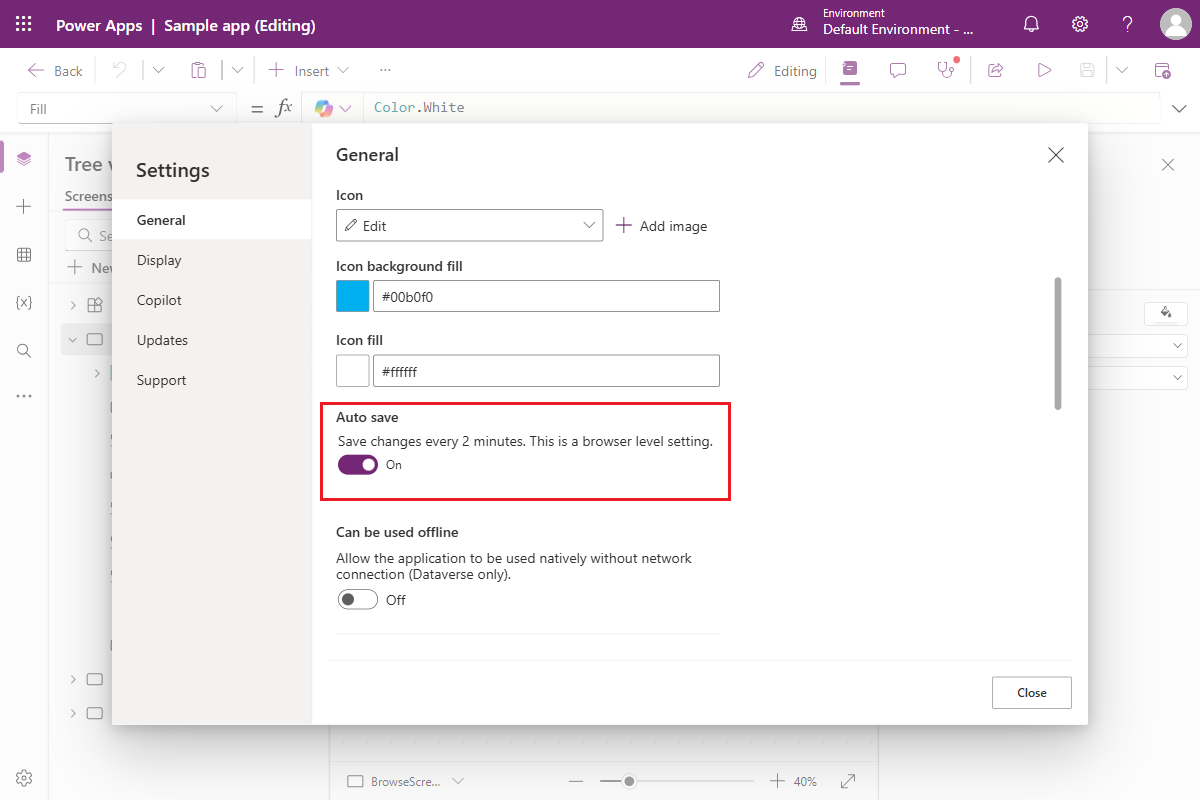Click the #00b0f0 color input field
This screenshot has height=800, width=1200.
[546, 296]
